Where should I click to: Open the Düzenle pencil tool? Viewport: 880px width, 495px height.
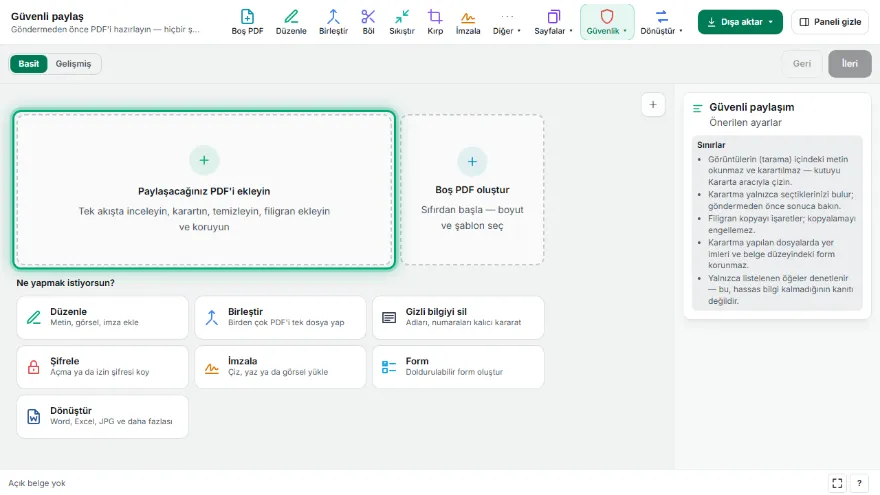[291, 22]
